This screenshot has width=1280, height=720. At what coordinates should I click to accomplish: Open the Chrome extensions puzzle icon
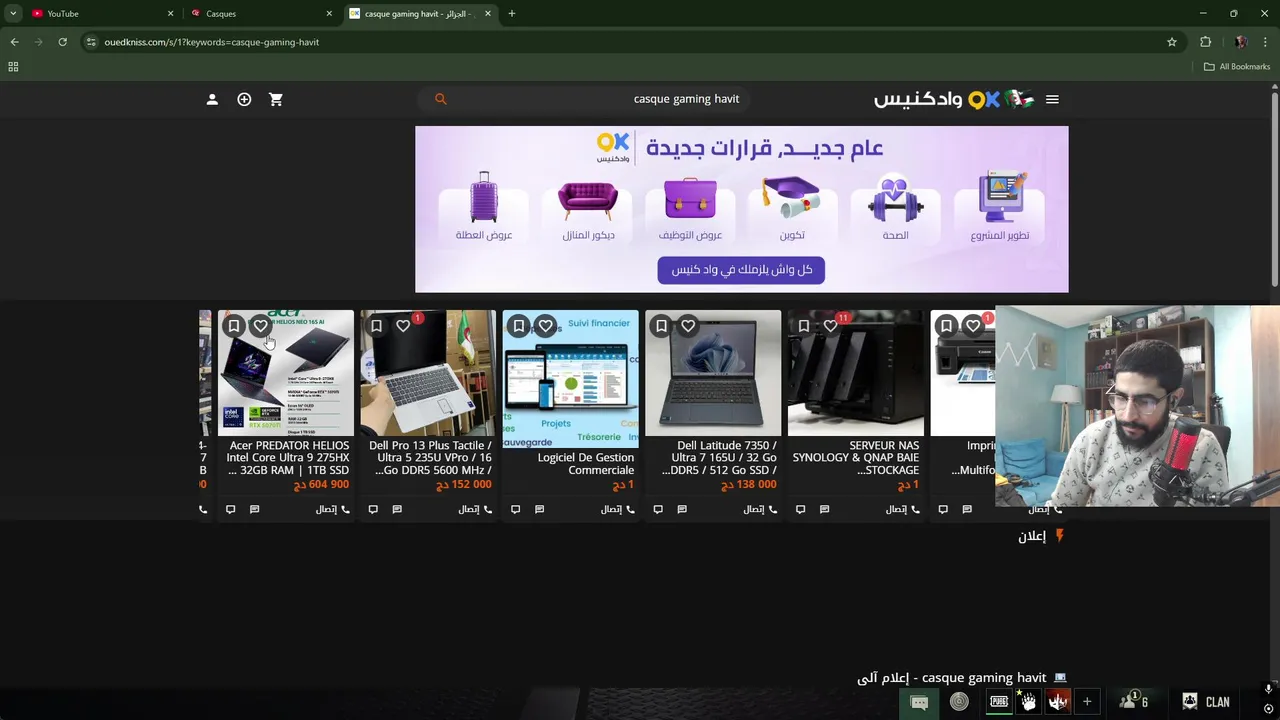1205,42
